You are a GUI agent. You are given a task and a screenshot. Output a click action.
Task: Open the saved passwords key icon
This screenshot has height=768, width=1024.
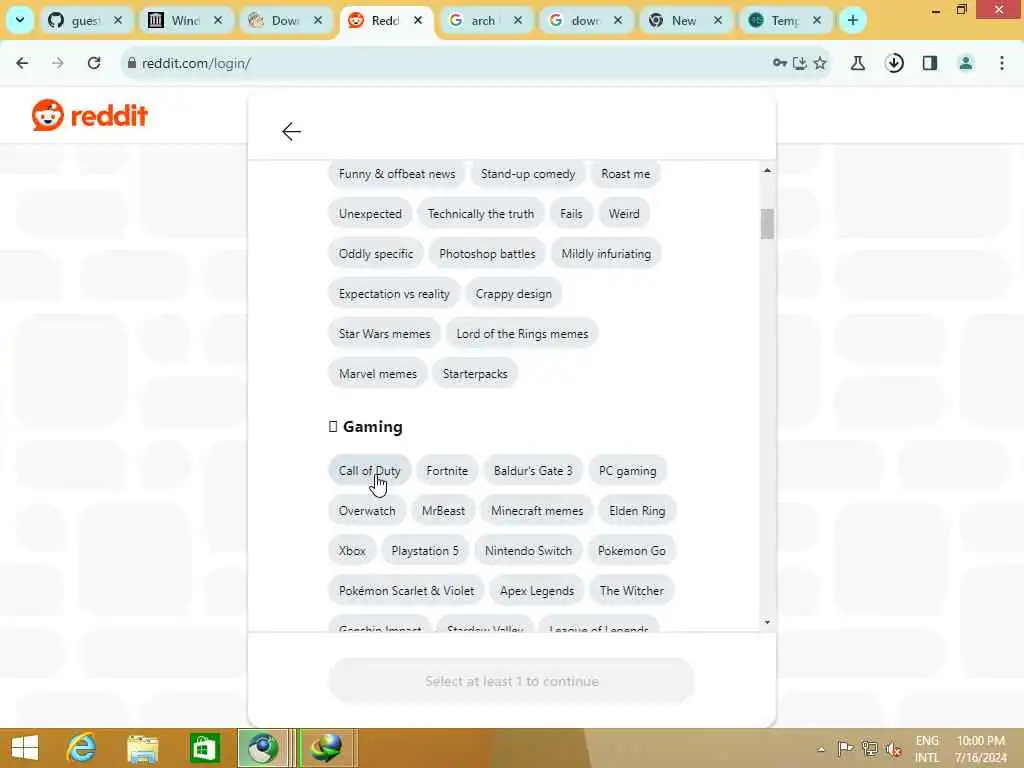point(780,63)
